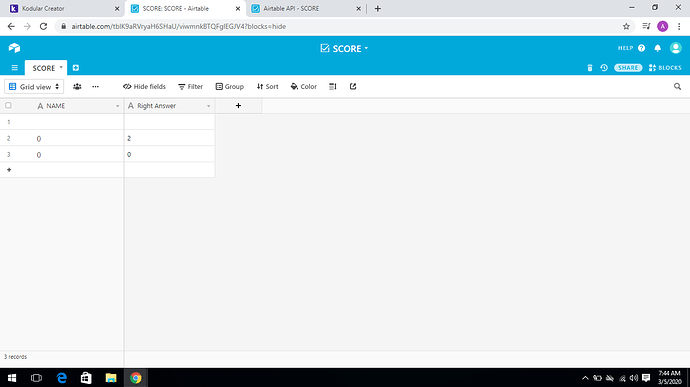
Task: Open the NAME column dropdown arrow
Action: pos(117,106)
